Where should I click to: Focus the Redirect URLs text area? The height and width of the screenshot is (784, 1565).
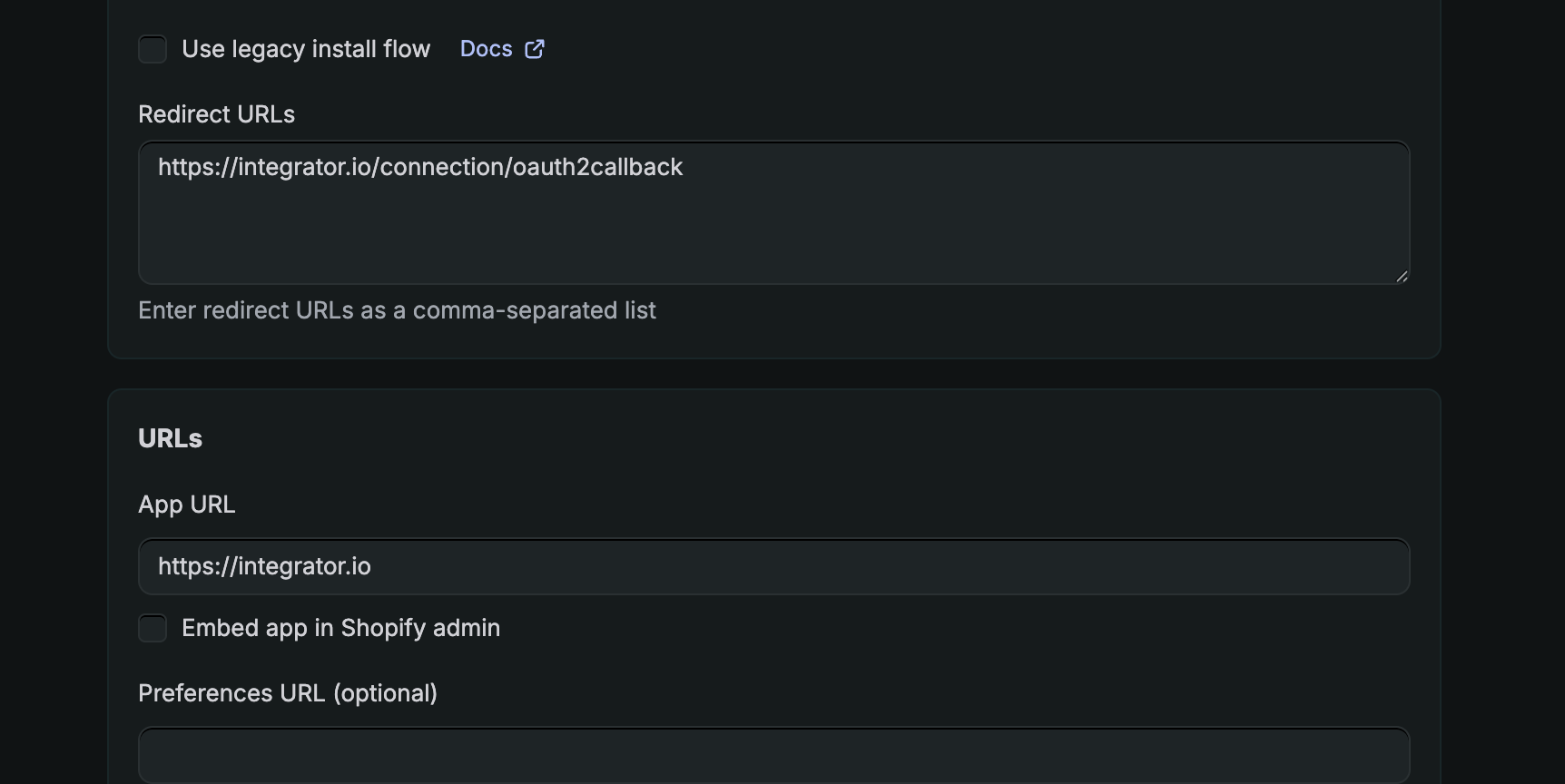(x=773, y=212)
